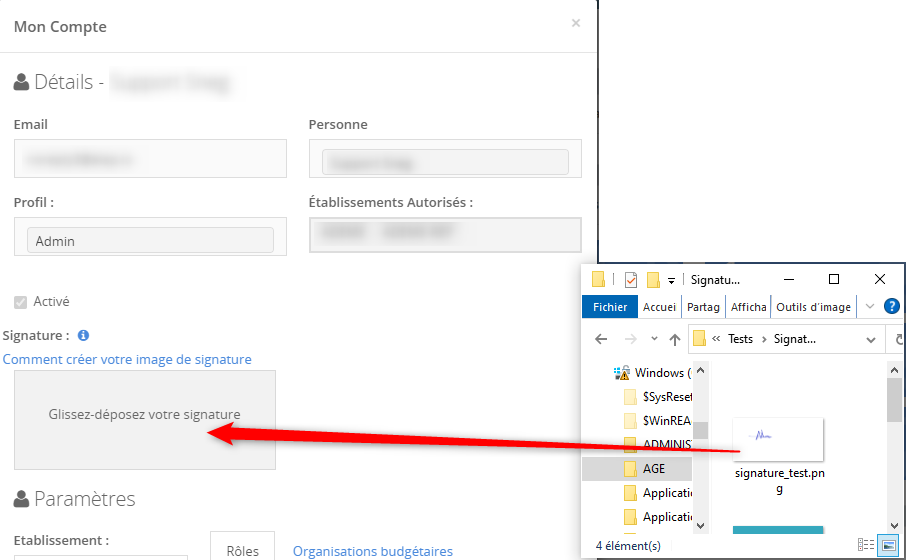The image size is (906, 560).
Task: Open 'Comment créer votre image de signature' link
Action: [127, 359]
